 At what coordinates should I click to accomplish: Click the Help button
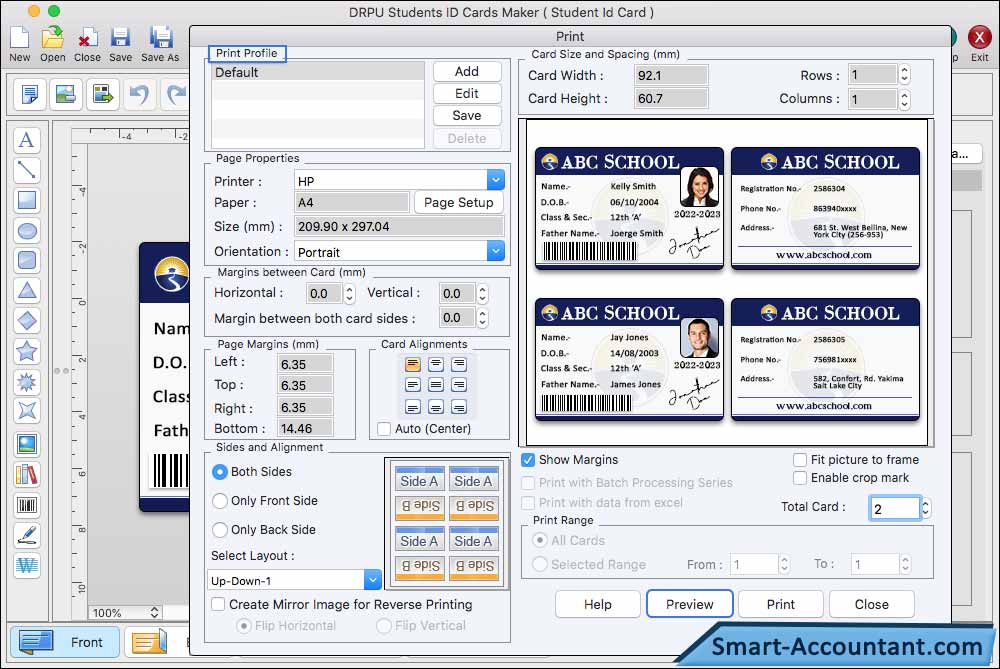[598, 604]
